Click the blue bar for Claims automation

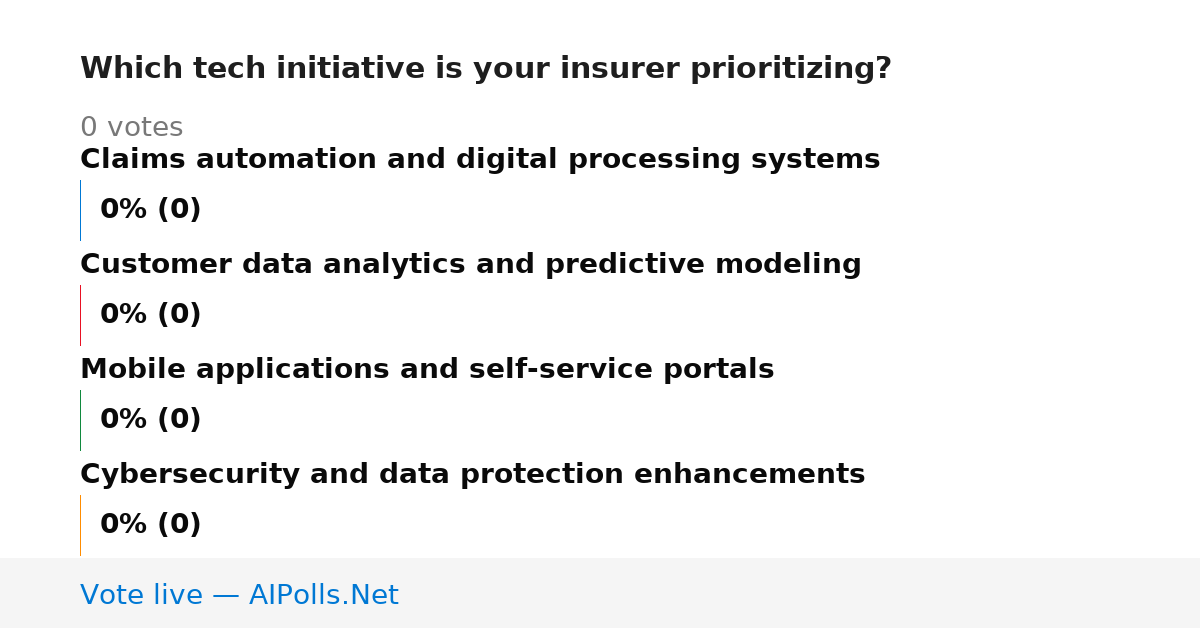point(80,210)
